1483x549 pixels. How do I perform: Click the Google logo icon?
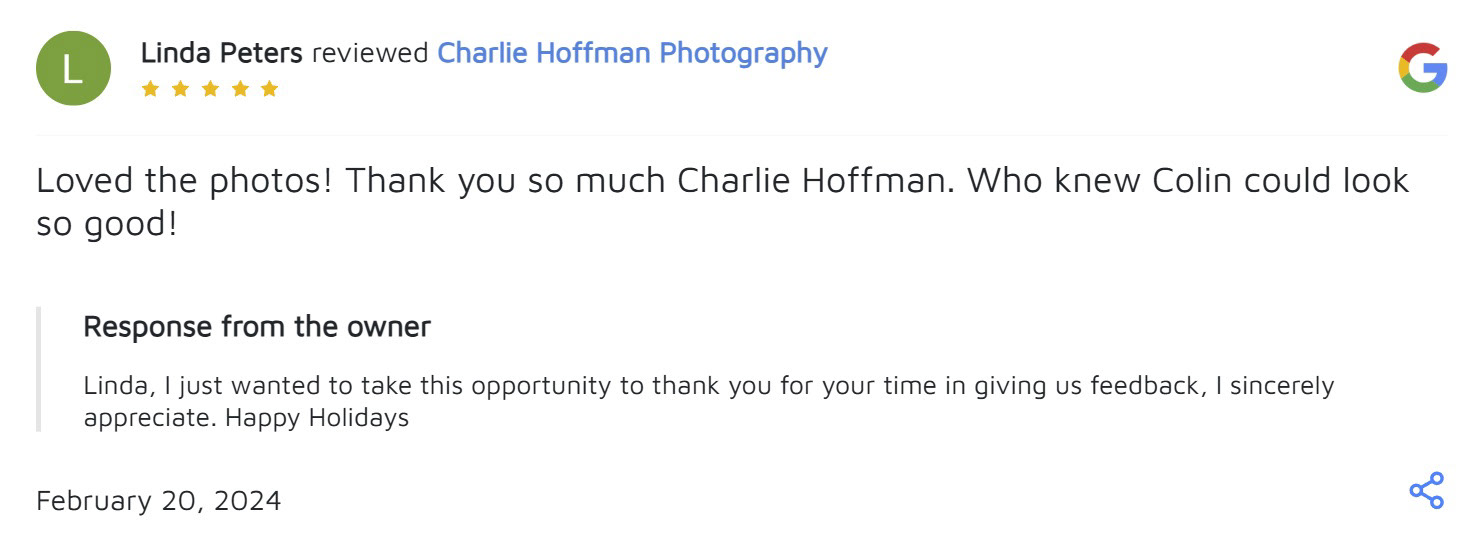click(x=1422, y=68)
